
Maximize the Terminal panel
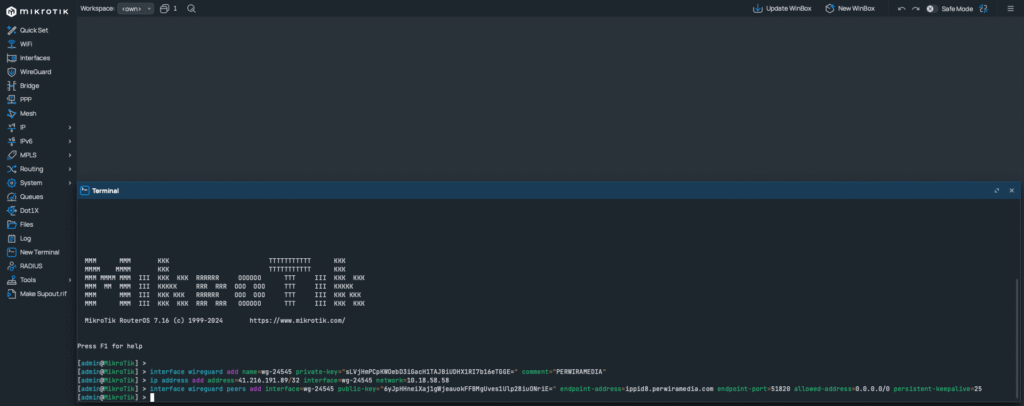point(996,190)
